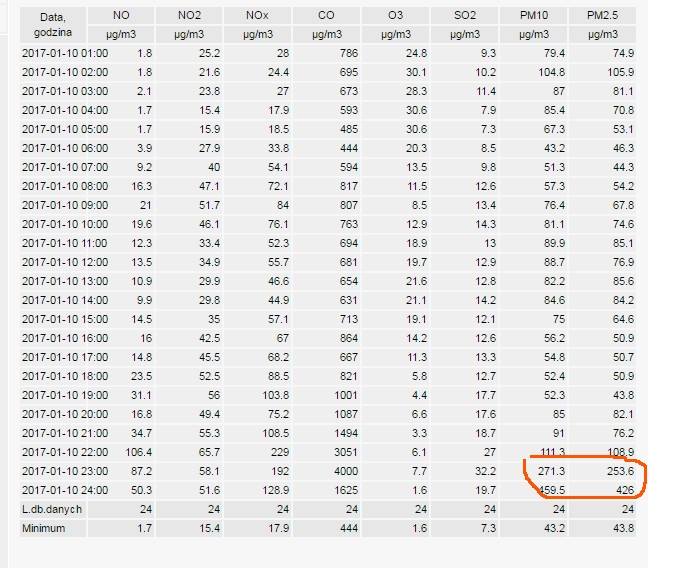Select the 2017-01-10 06:00 row label
This screenshot has height=568, width=699.
coord(65,148)
